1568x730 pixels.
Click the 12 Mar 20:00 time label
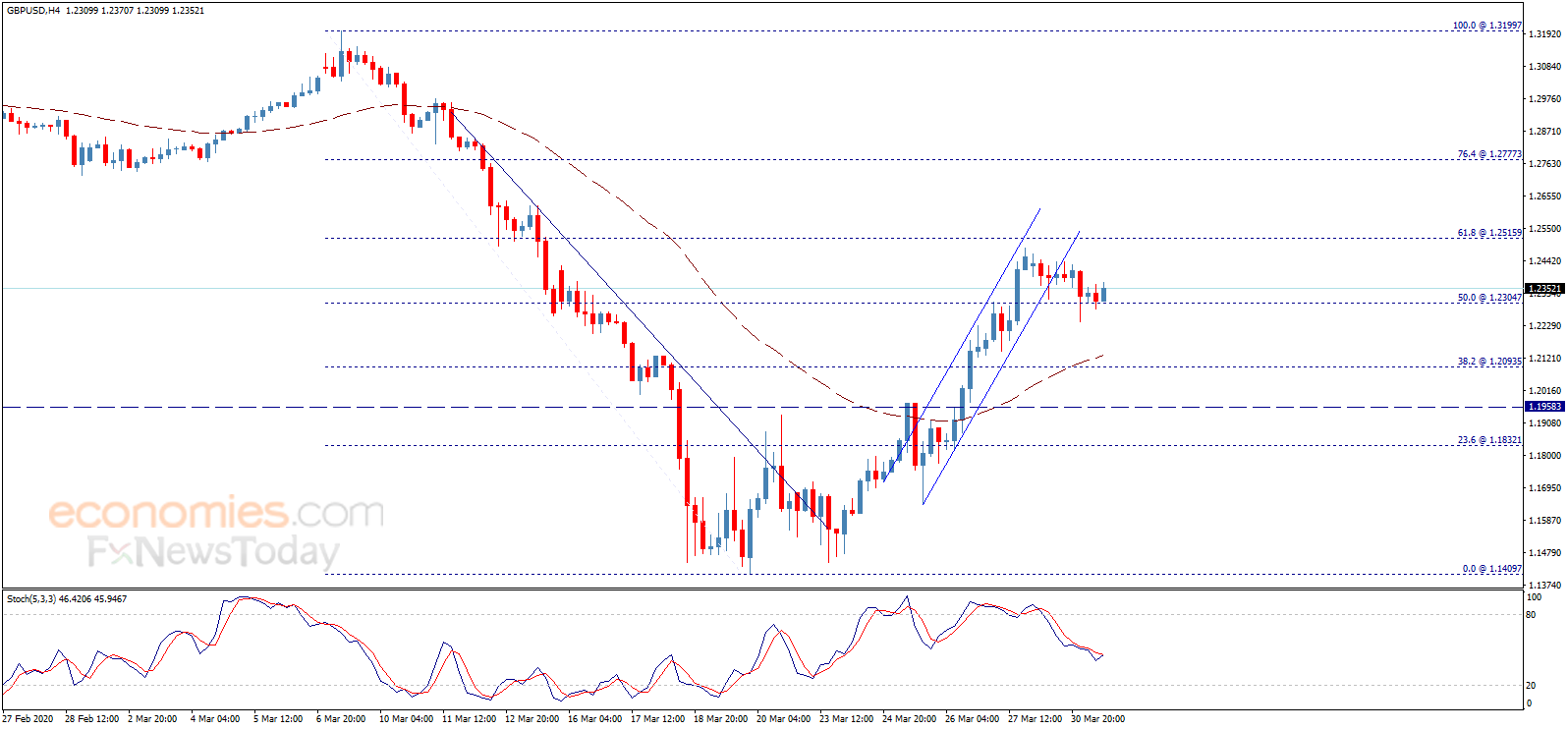(x=532, y=719)
